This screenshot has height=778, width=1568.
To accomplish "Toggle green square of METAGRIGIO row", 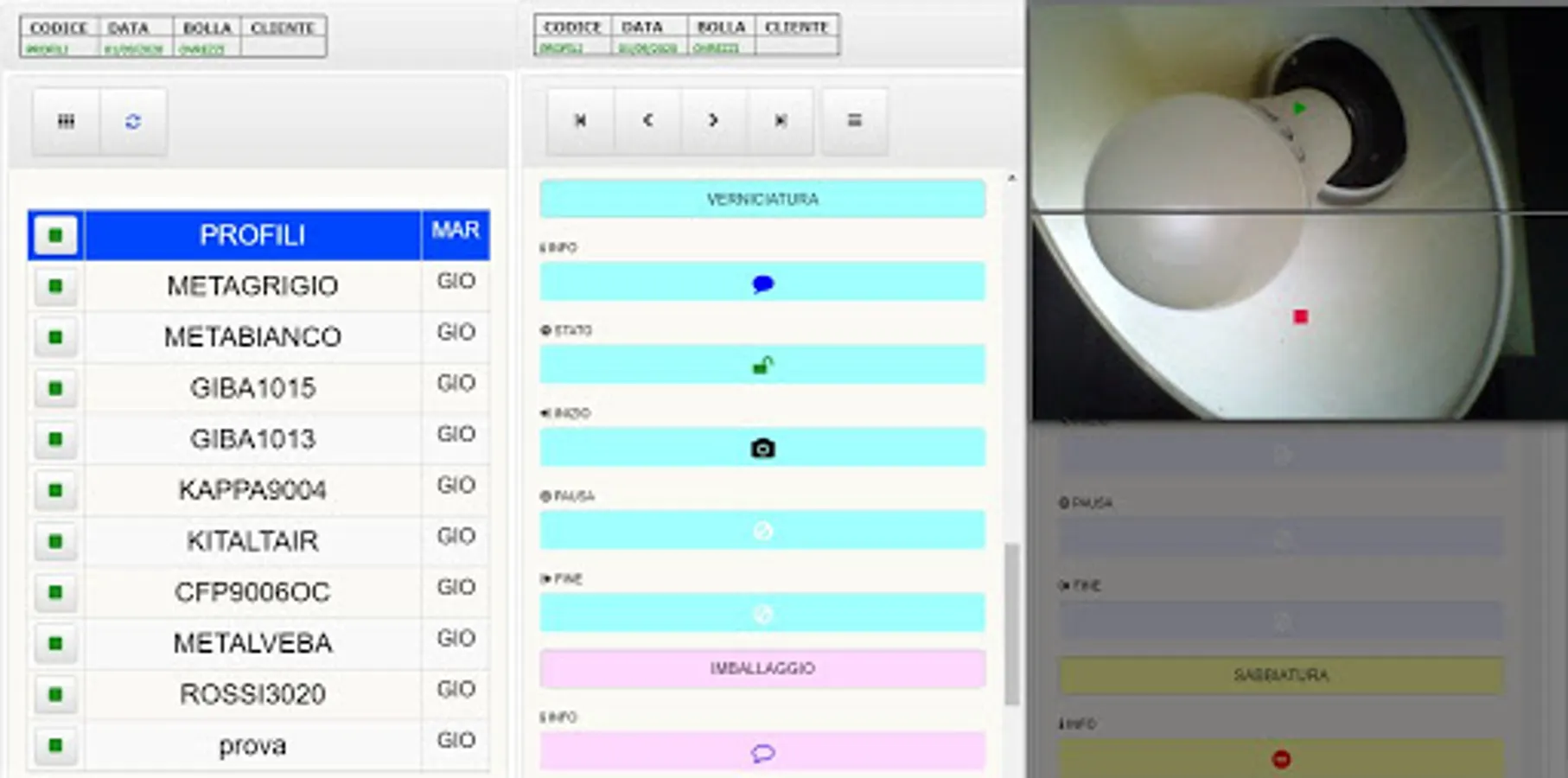I will click(x=55, y=286).
